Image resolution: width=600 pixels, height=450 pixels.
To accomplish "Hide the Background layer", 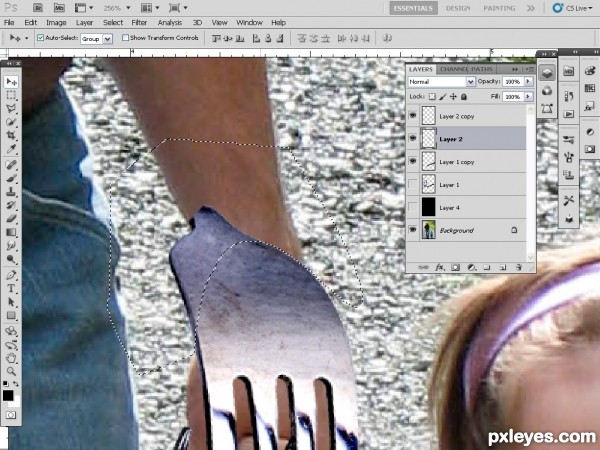I will (x=412, y=230).
